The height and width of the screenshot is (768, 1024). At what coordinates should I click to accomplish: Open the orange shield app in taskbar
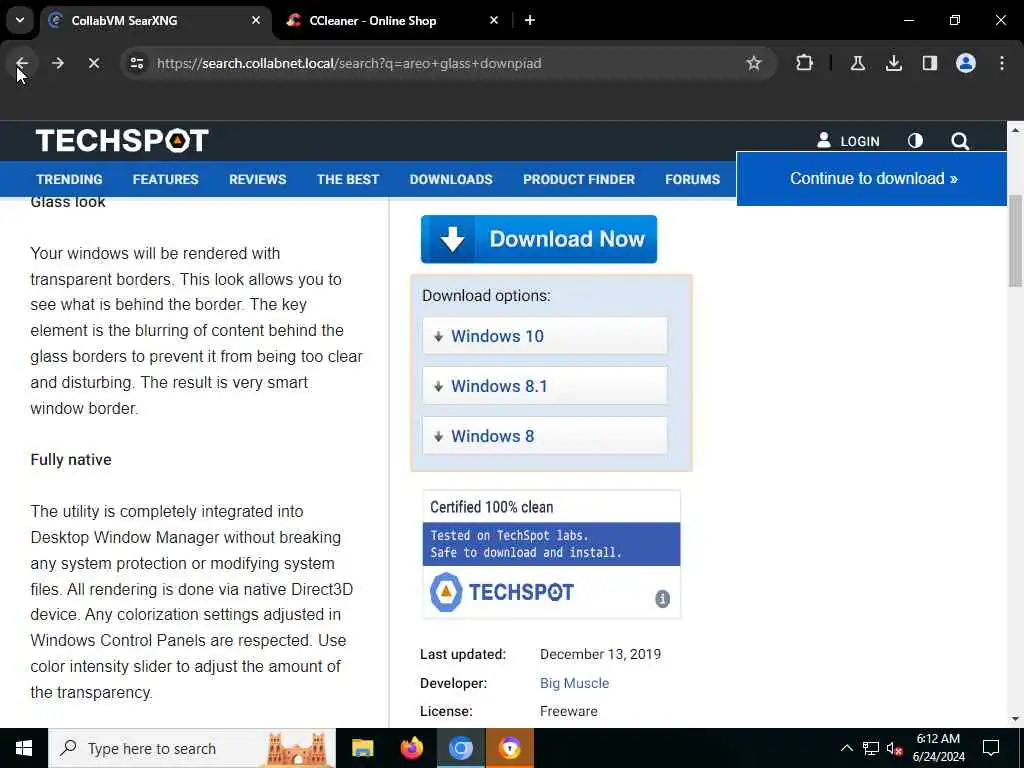[509, 748]
